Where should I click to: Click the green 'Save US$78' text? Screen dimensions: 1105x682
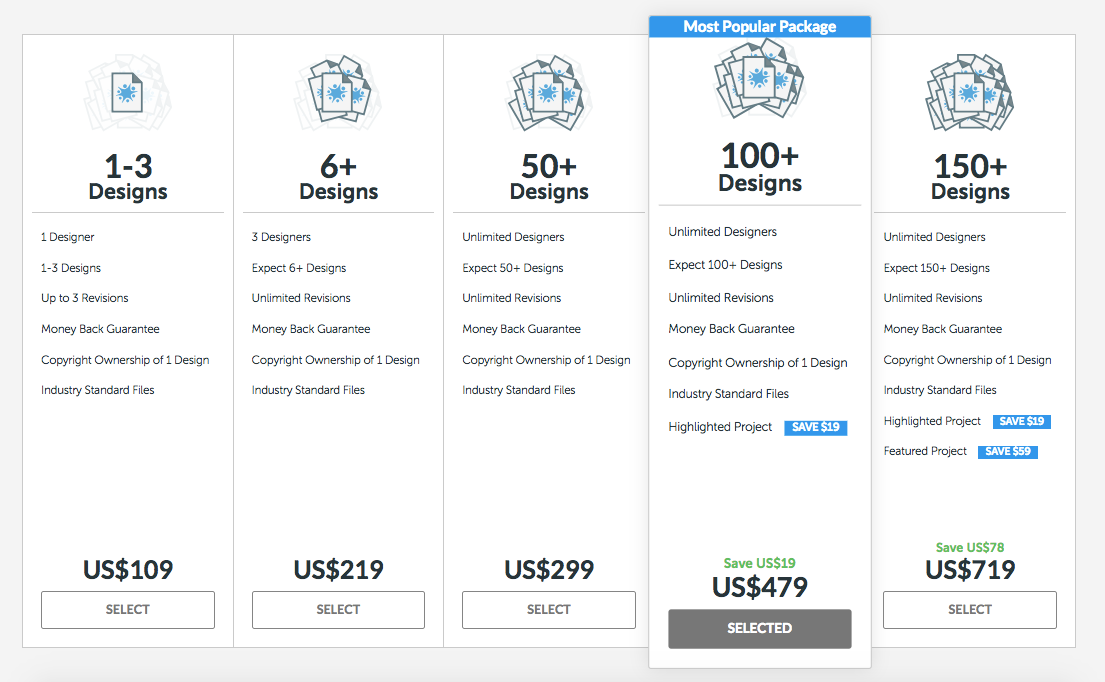point(970,547)
